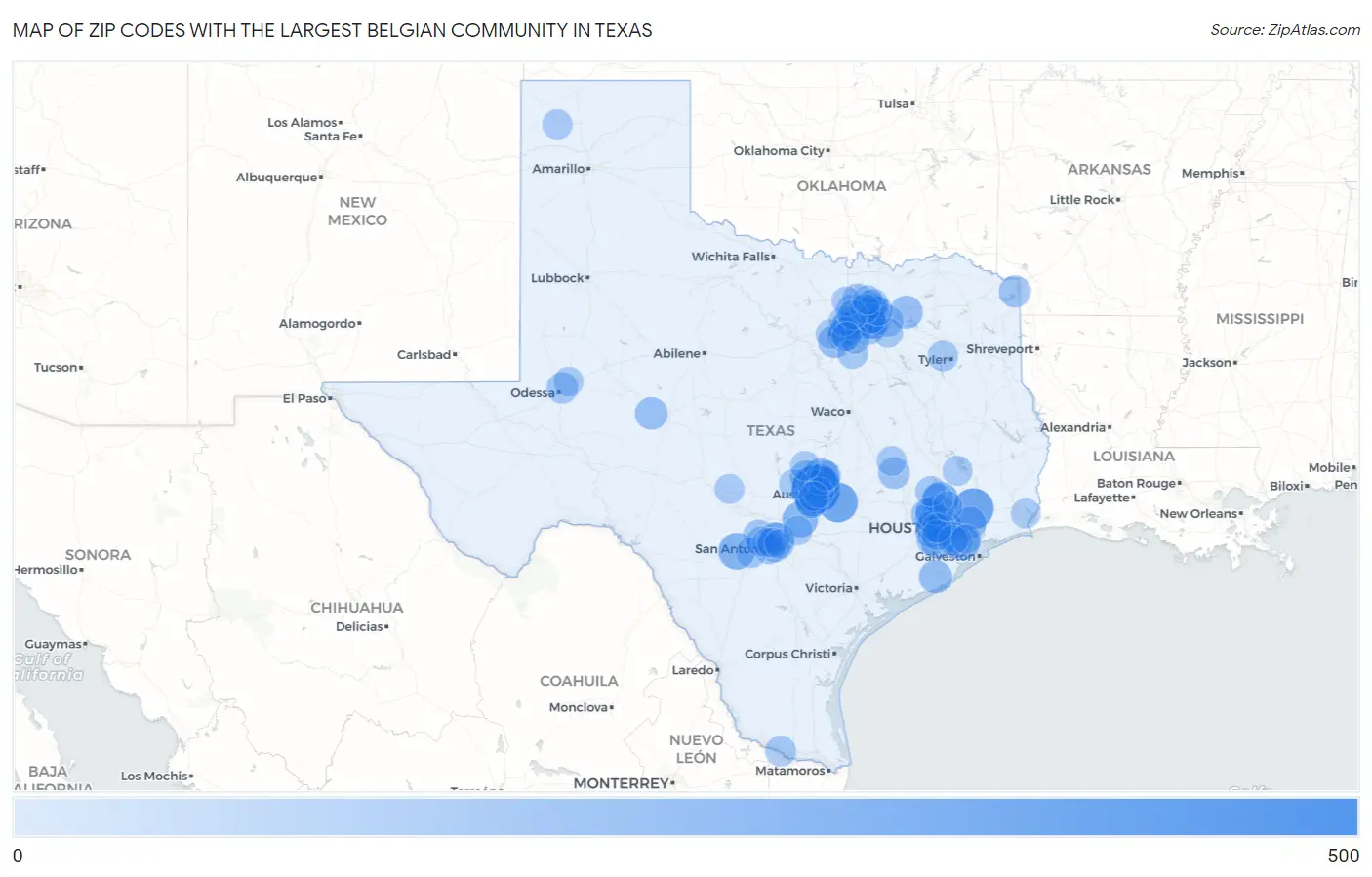Click the Victoria city label
This screenshot has height=877, width=1372.
click(x=828, y=588)
